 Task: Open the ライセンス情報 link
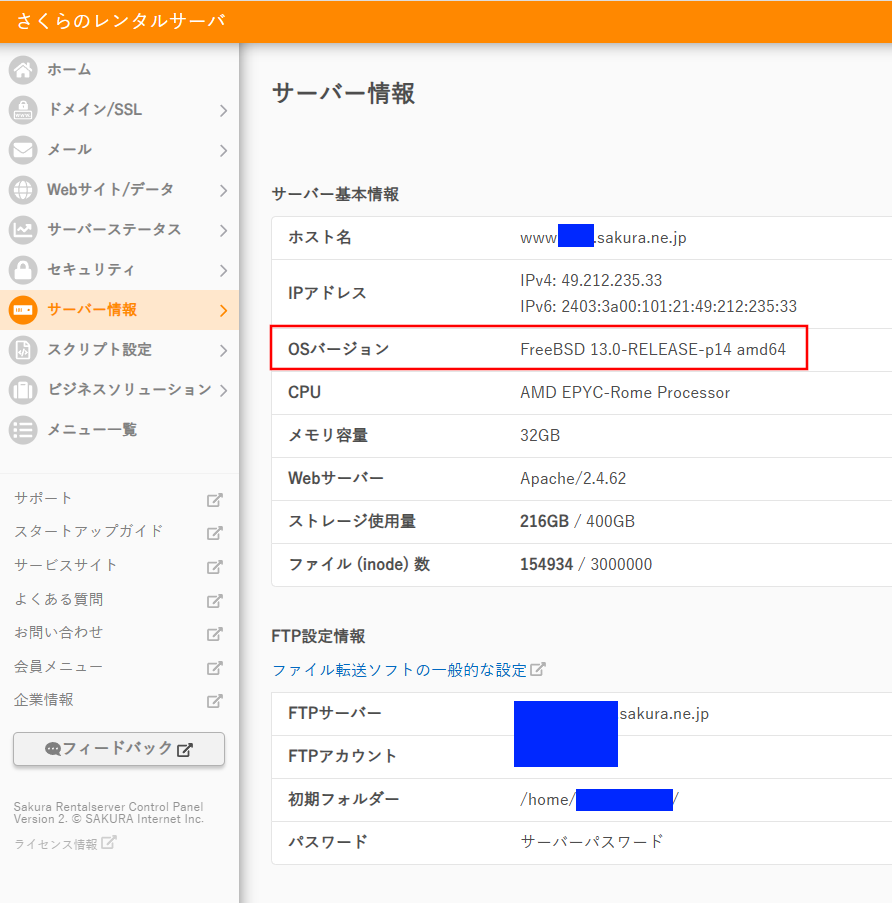[56, 844]
